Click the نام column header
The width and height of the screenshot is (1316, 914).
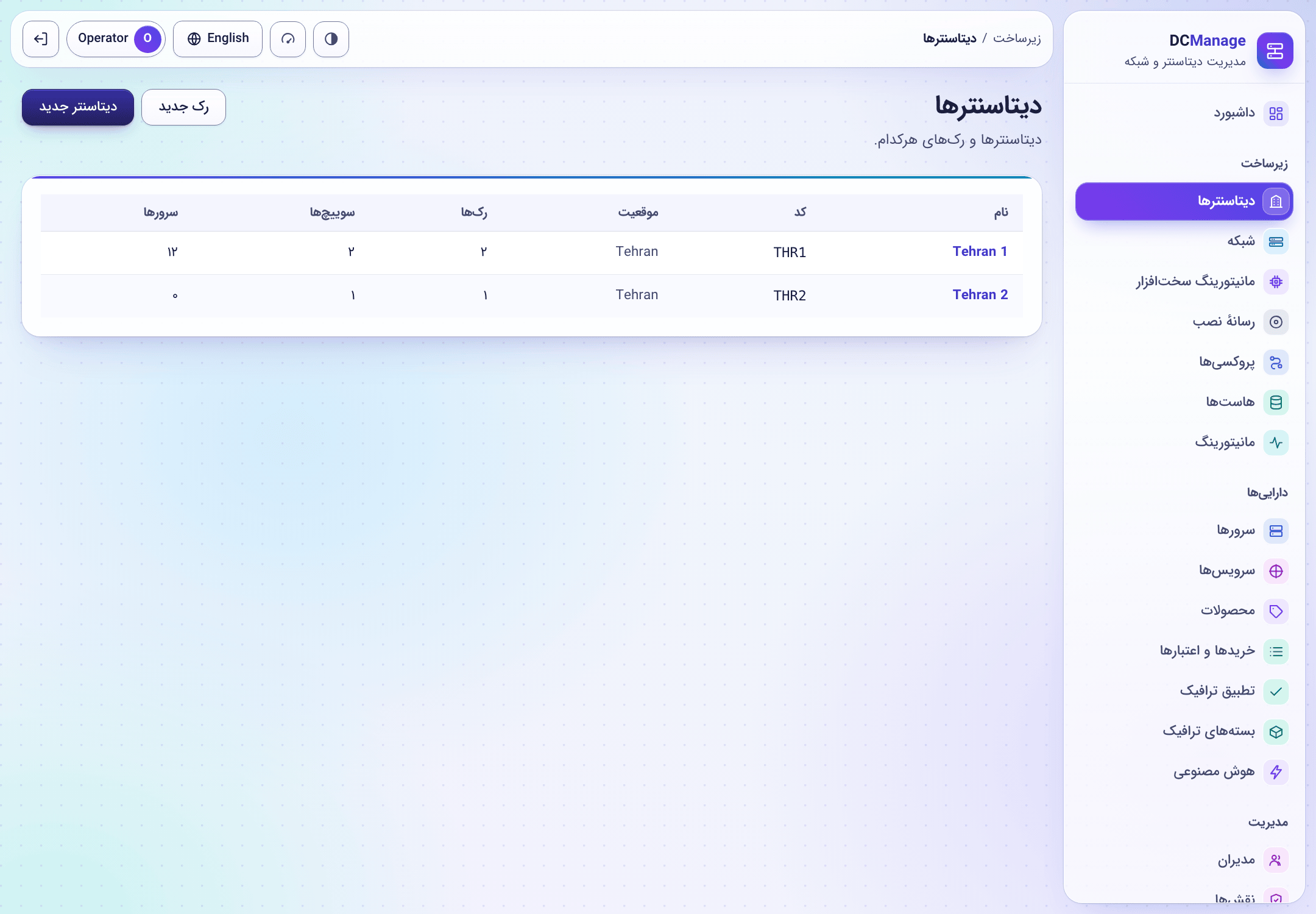[1001, 212]
